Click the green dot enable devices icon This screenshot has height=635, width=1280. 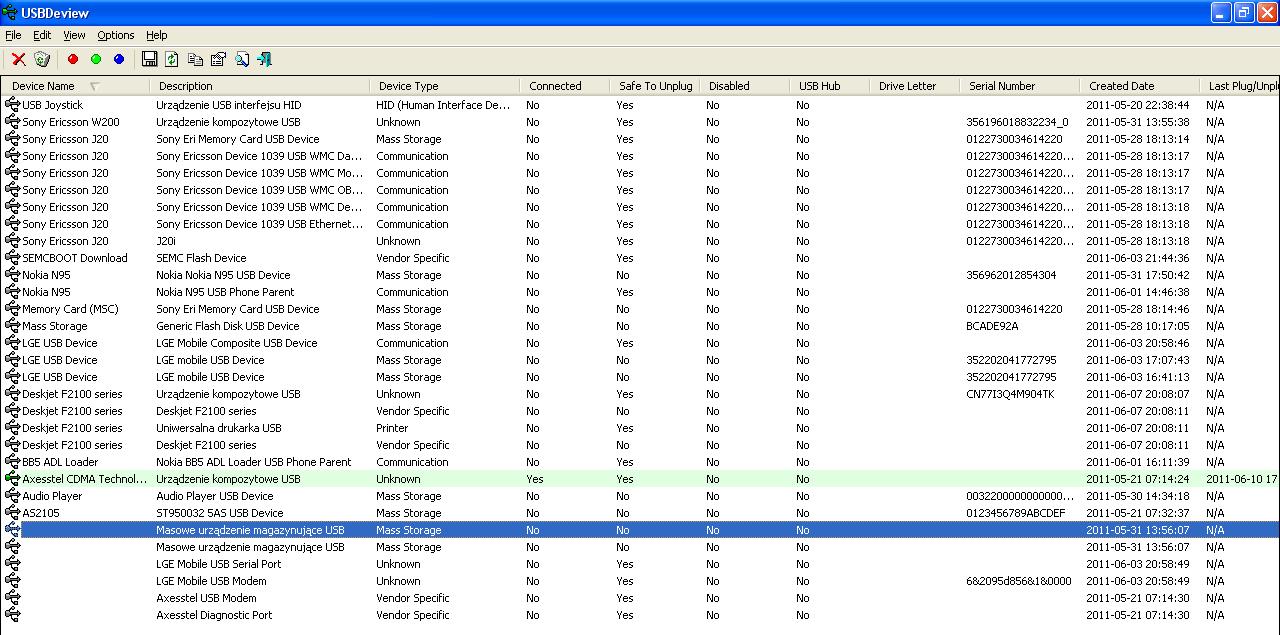click(96, 59)
